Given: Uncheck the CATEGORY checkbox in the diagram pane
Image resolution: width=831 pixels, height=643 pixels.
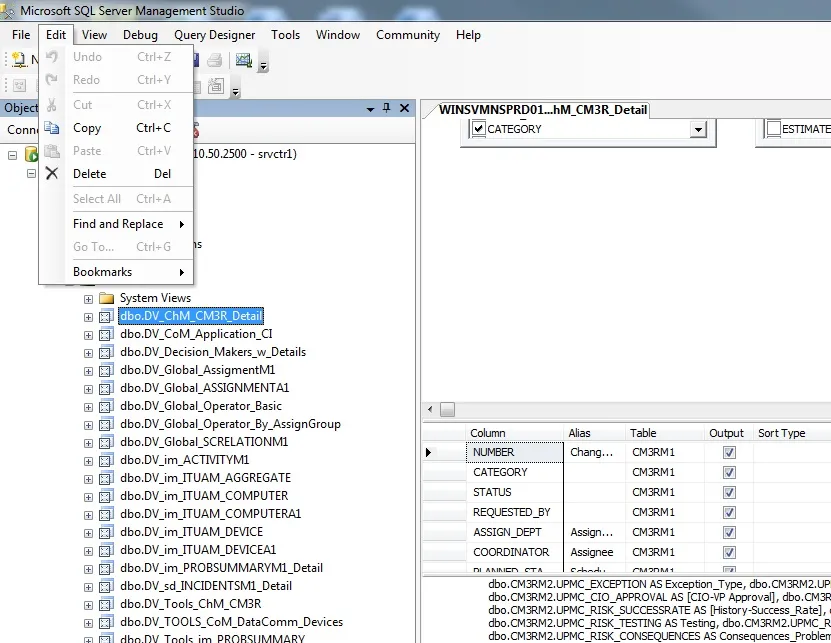Looking at the screenshot, I should (479, 128).
